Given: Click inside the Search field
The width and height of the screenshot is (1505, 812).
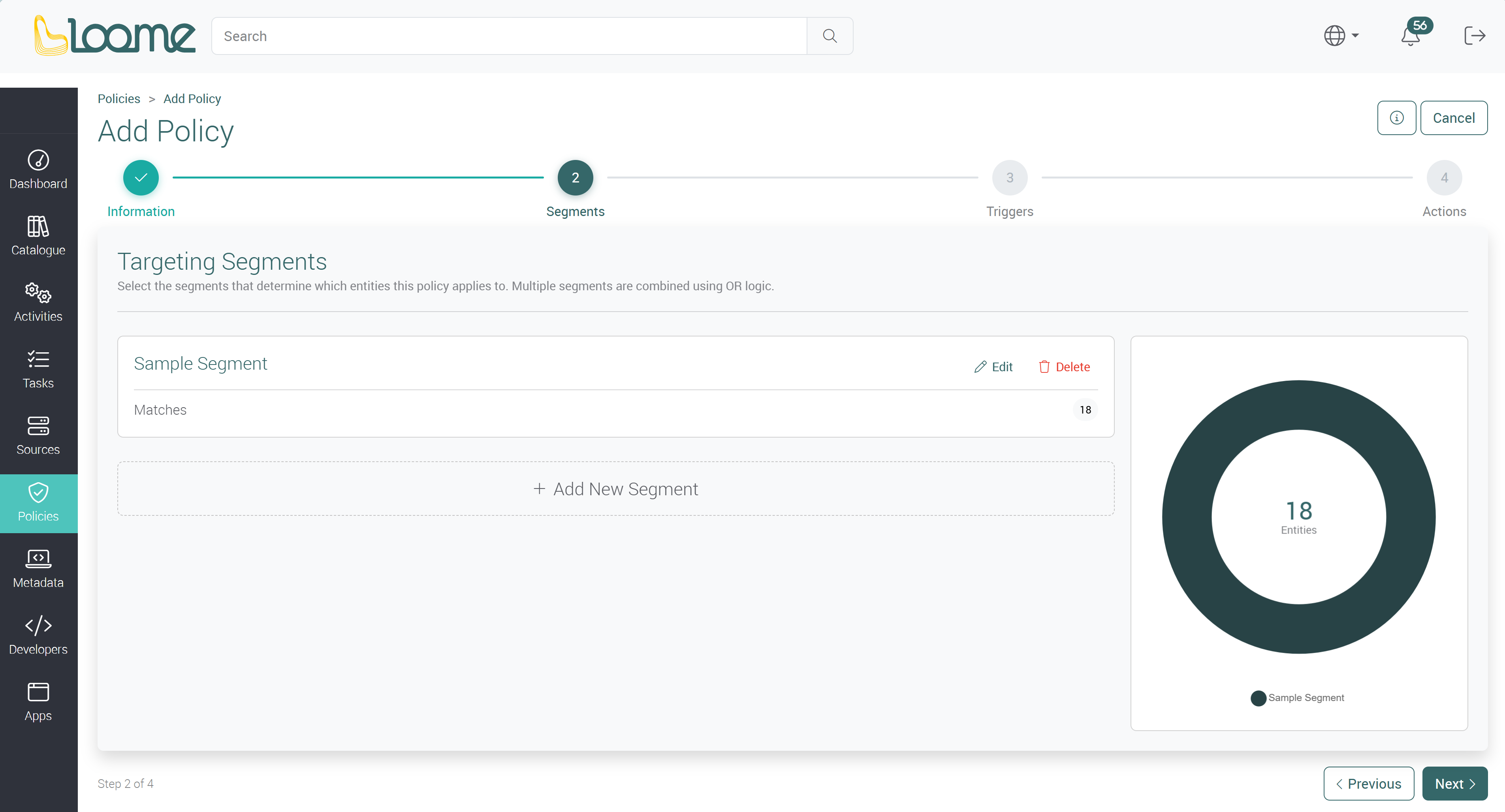Looking at the screenshot, I should tap(509, 36).
